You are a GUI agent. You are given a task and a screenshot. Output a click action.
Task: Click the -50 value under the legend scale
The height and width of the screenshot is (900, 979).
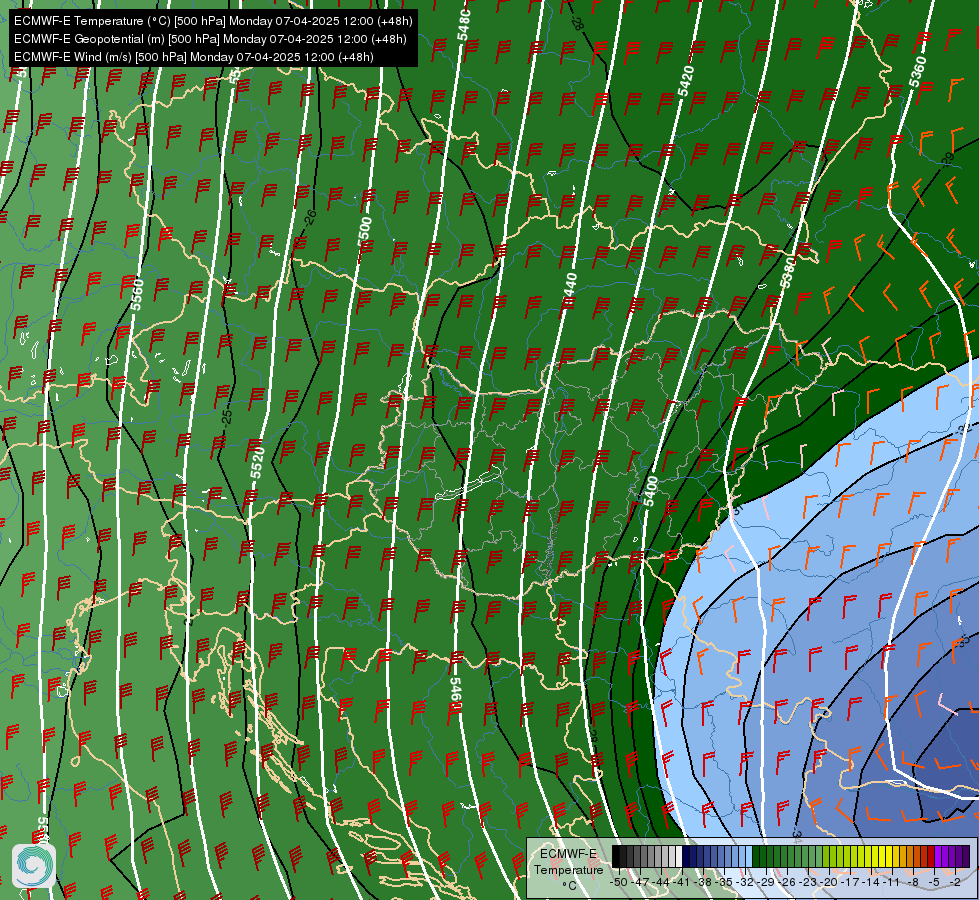[x=618, y=882]
